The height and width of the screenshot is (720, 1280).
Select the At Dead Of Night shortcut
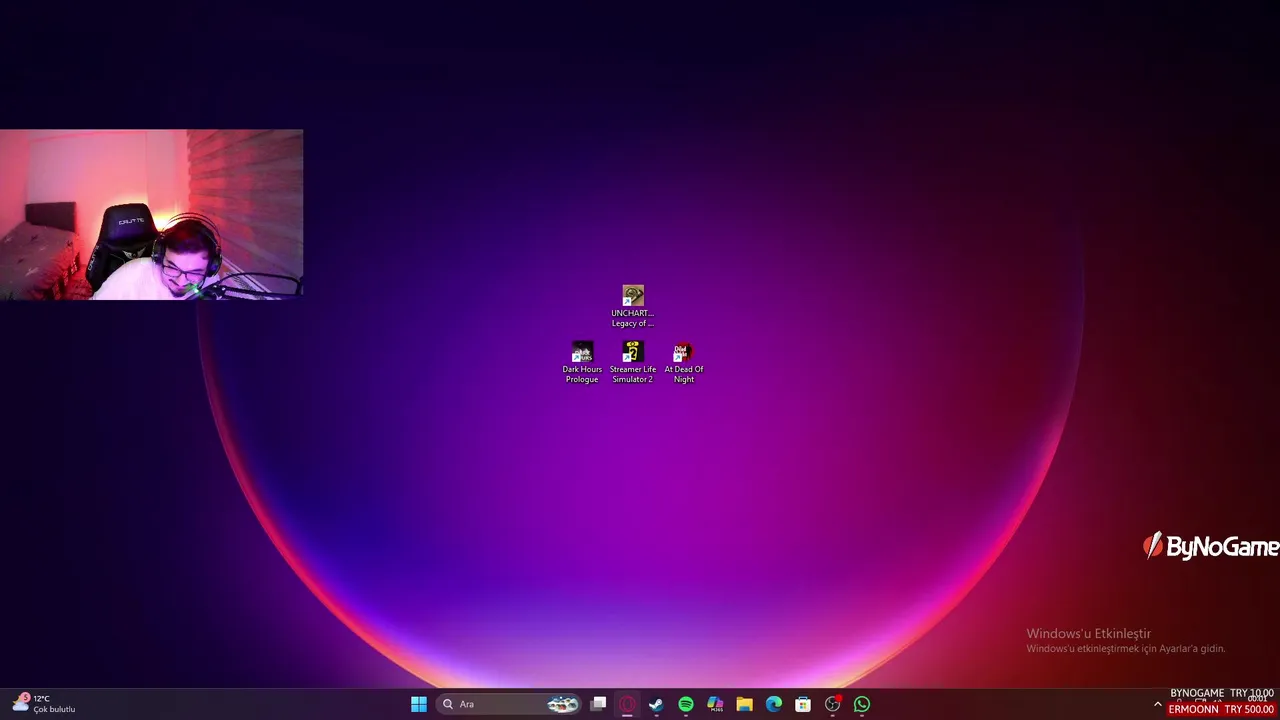coord(684,362)
